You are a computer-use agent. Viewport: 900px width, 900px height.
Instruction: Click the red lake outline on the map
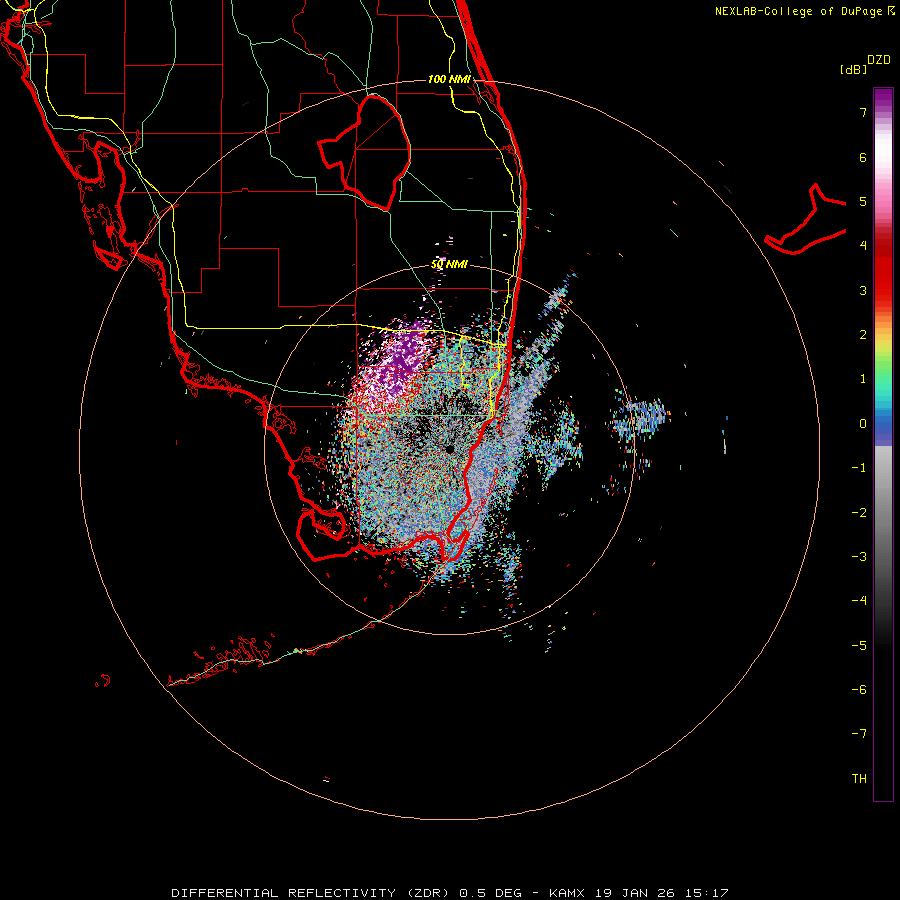coord(364,152)
